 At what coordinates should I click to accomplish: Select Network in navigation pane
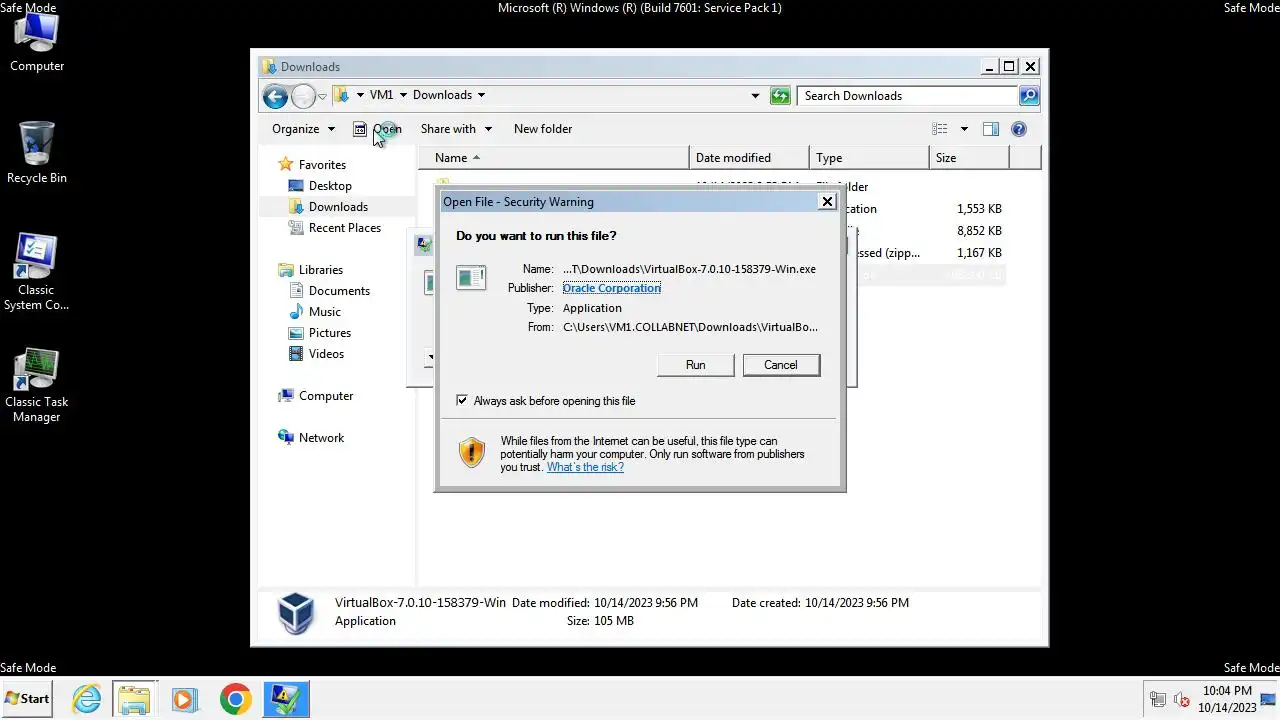tap(321, 438)
